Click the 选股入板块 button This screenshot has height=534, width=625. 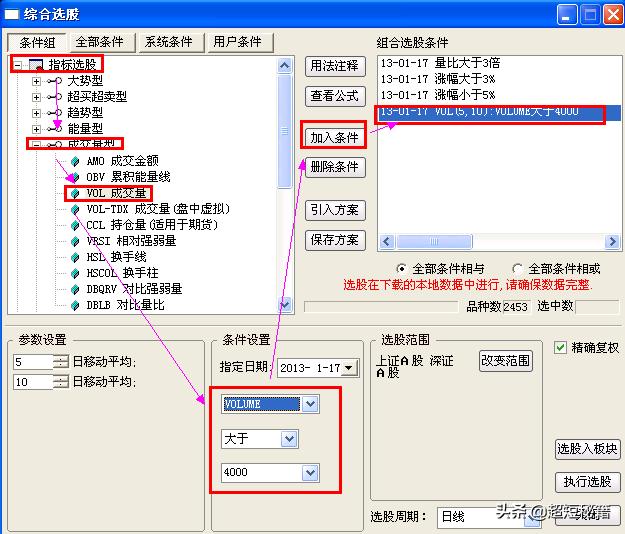(x=588, y=449)
